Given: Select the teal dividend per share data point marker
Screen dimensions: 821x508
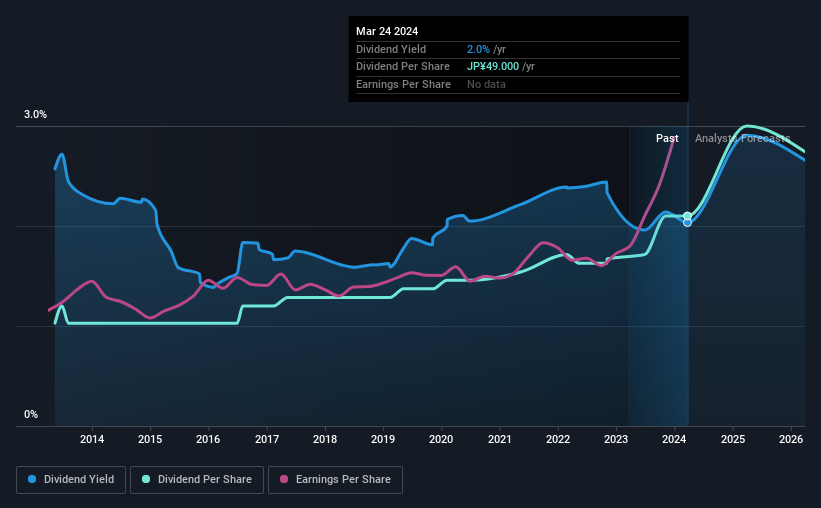Looking at the screenshot, I should click(687, 216).
